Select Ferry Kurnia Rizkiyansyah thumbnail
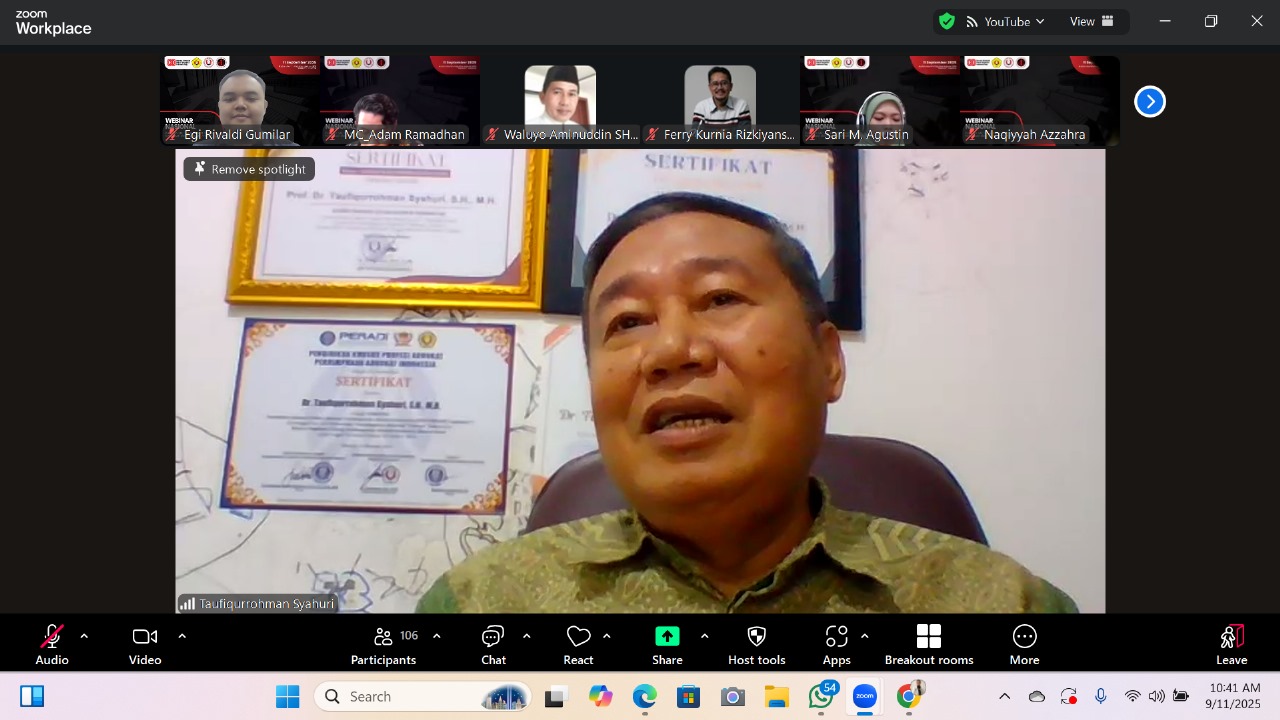 (720, 100)
